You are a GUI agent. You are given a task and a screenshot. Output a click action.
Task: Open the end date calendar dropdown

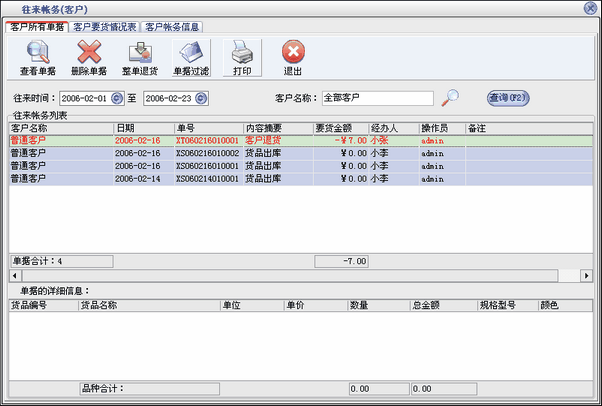[201, 98]
